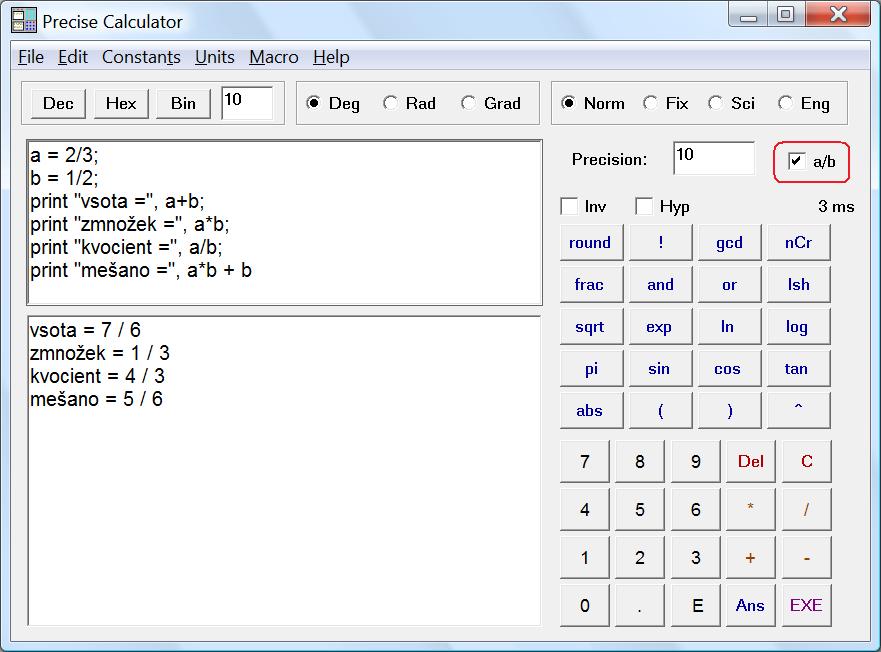The height and width of the screenshot is (652, 881).
Task: Select the Fix display option
Action: 651,103
